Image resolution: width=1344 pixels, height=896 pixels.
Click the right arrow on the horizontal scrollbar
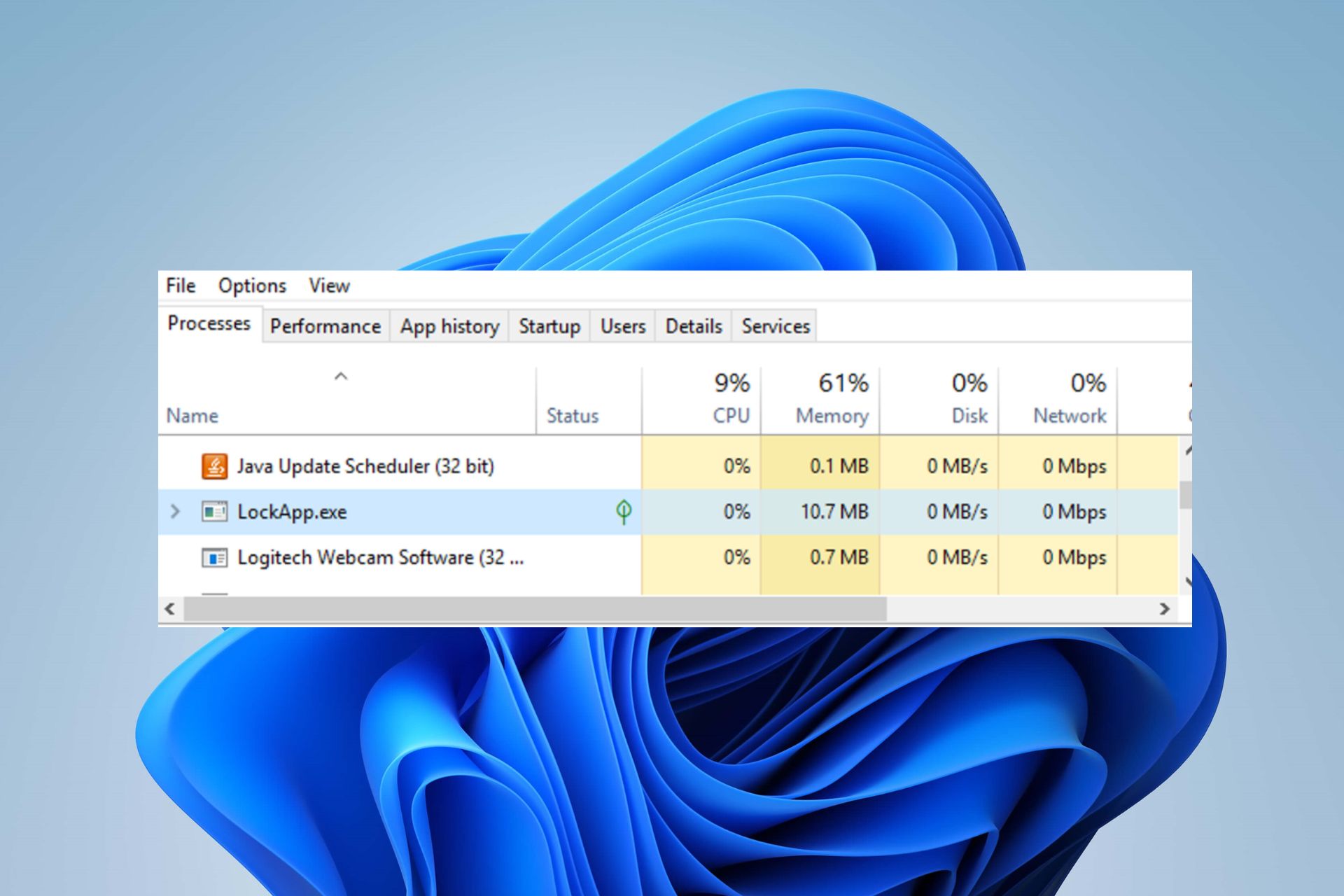[1164, 609]
